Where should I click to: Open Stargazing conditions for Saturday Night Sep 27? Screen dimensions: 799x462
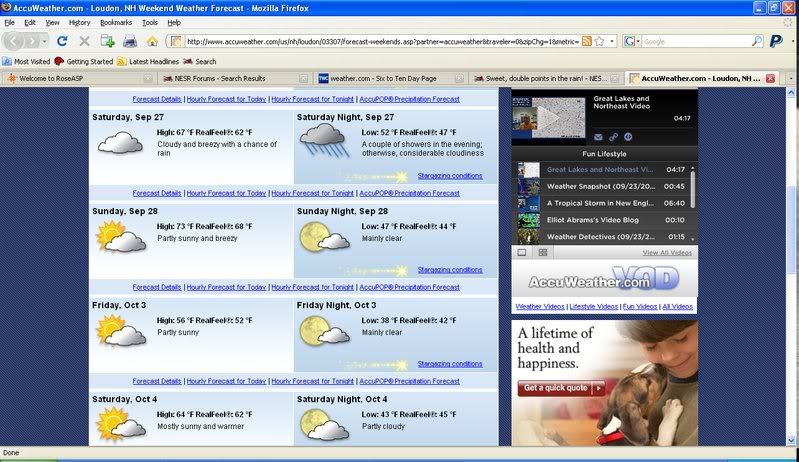click(x=450, y=176)
